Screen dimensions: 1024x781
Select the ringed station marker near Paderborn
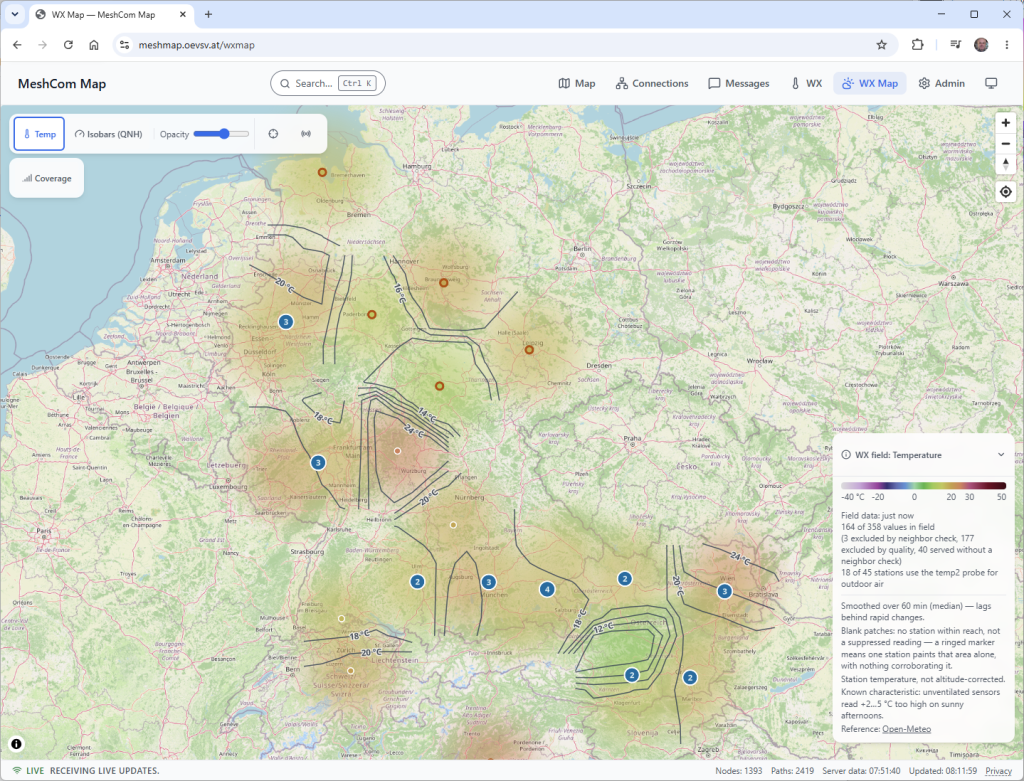point(372,315)
